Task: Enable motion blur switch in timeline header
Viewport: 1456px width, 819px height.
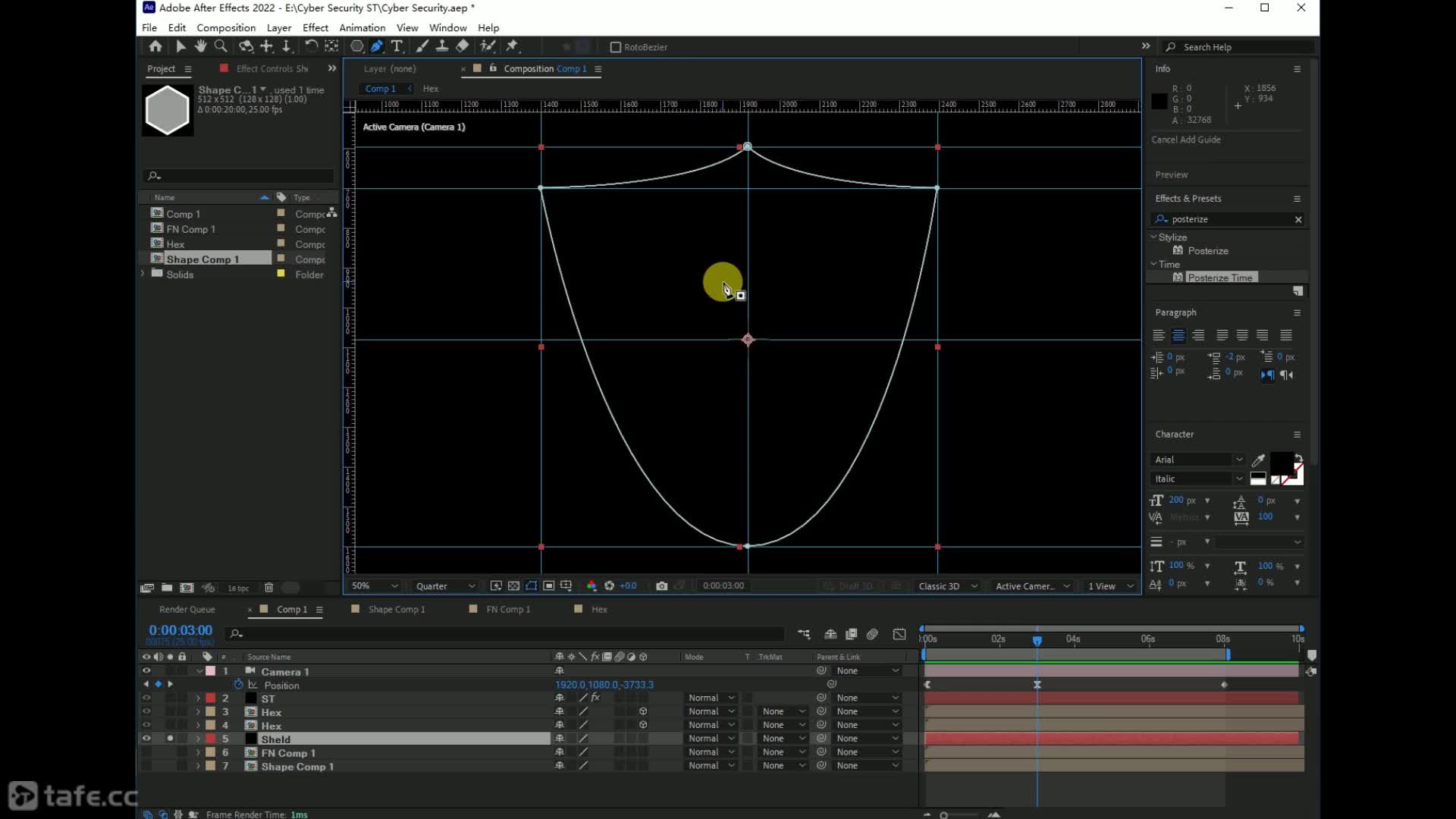Action: pos(872,634)
